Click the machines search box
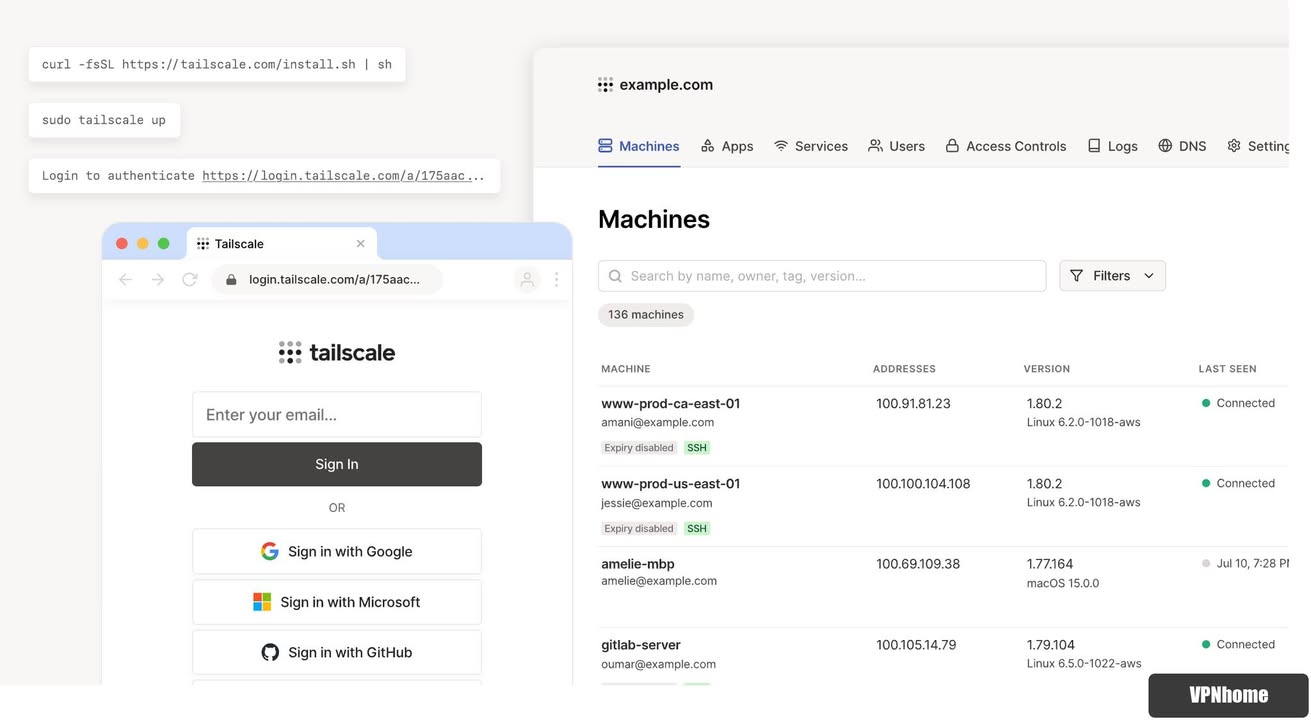Screen dimensions: 1311x720 point(822,276)
